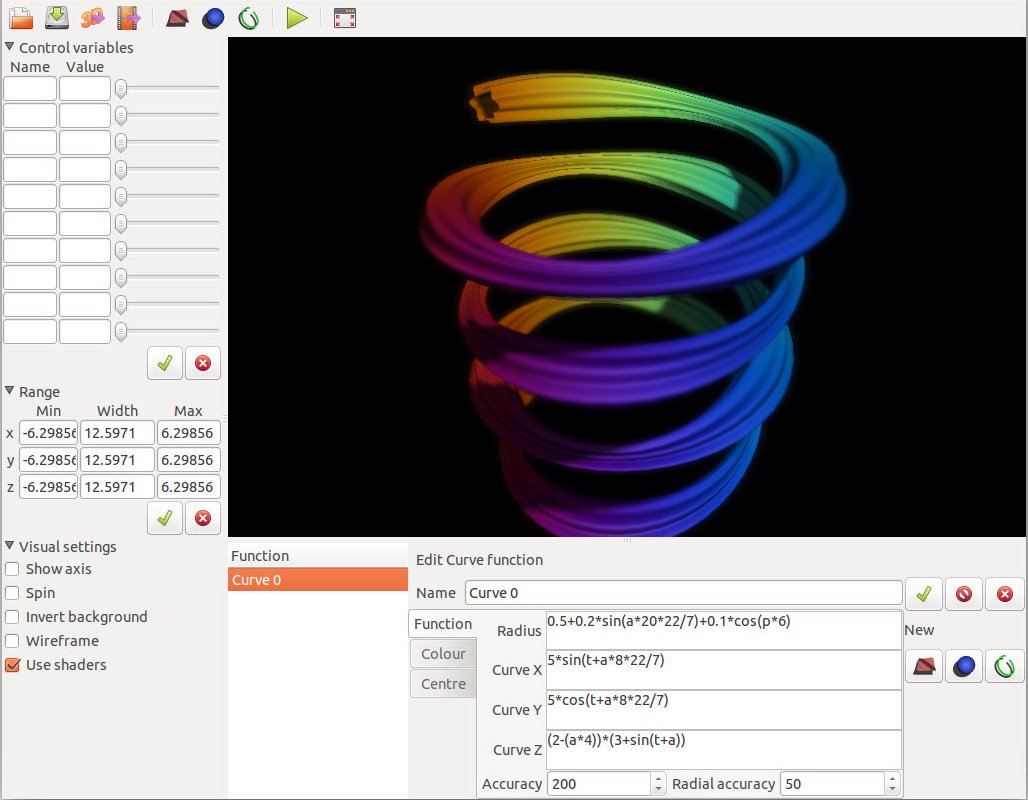The height and width of the screenshot is (800, 1028).
Task: Add a new sphere from the top toolbar
Action: (213, 18)
